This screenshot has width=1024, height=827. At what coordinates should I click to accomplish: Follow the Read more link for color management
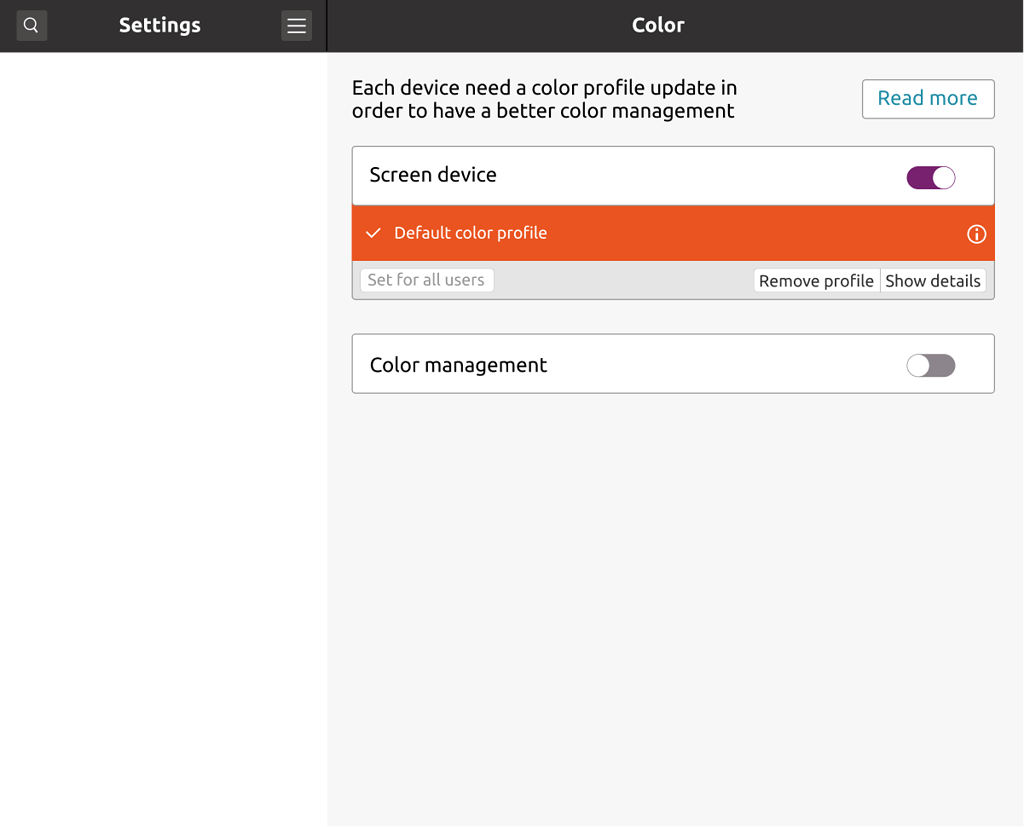pyautogui.click(x=927, y=98)
